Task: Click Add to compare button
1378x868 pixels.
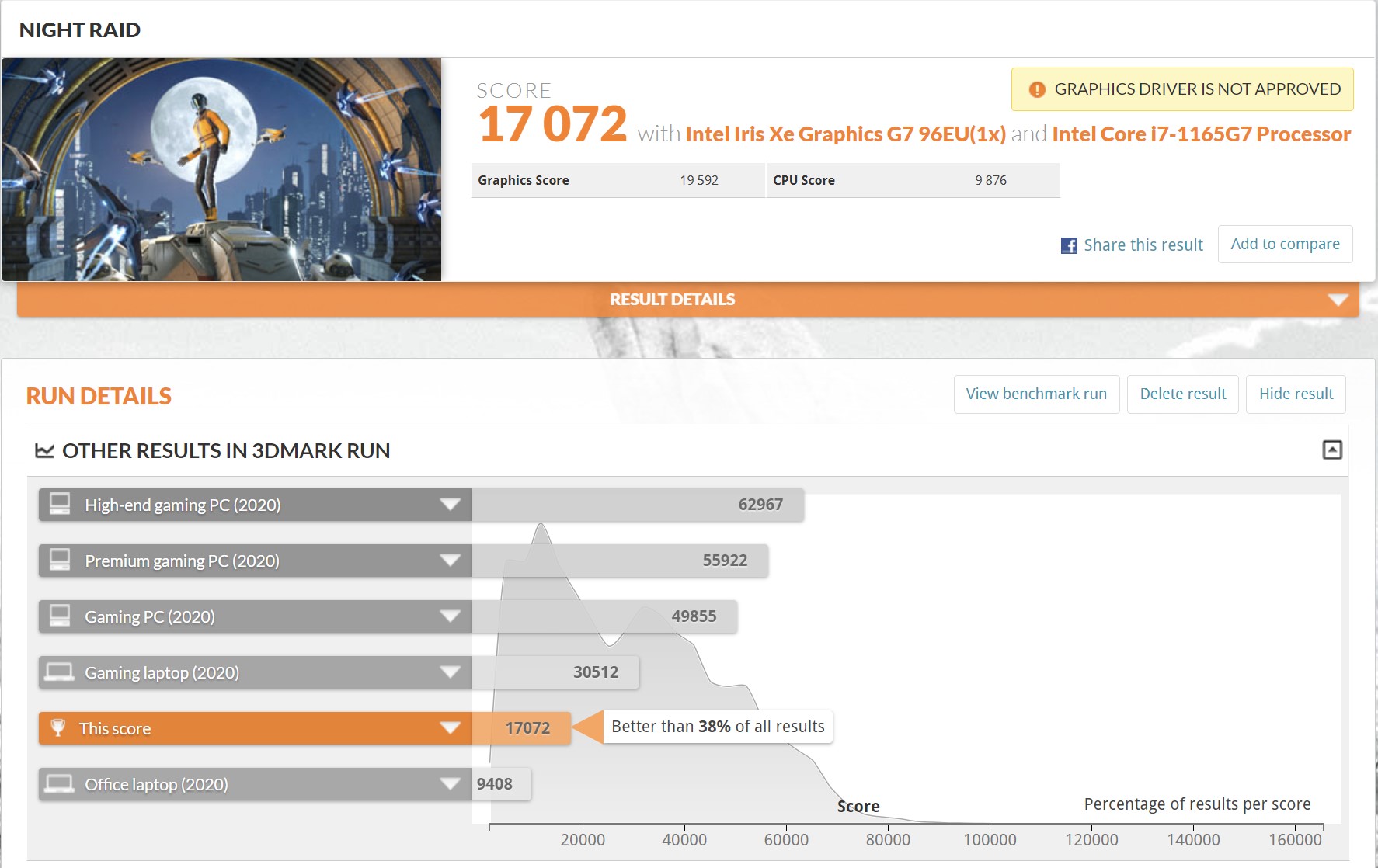Action: click(x=1285, y=244)
